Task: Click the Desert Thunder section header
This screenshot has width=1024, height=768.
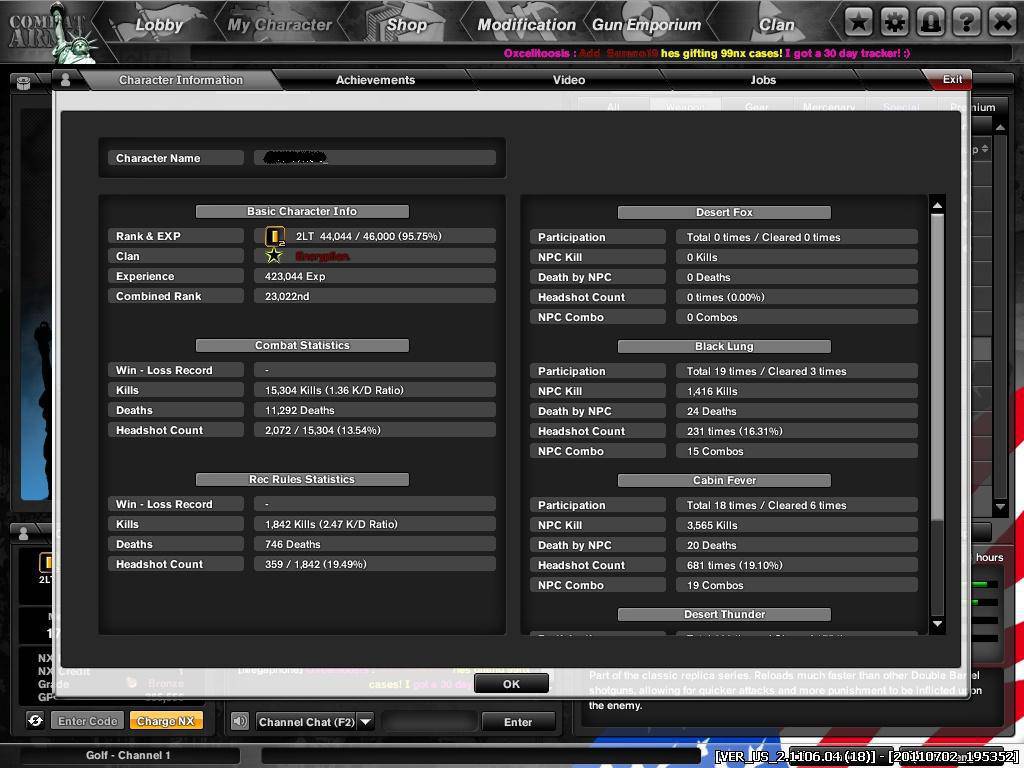Action: point(724,615)
